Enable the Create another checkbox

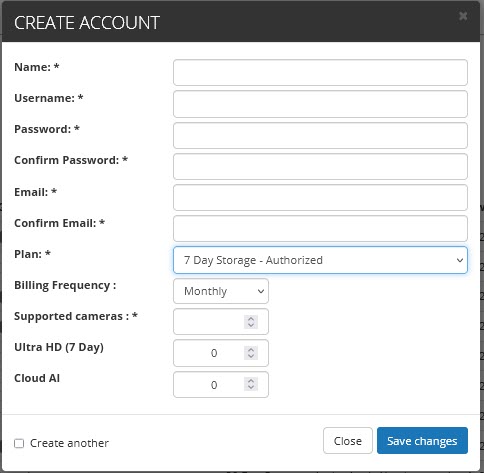(19, 443)
